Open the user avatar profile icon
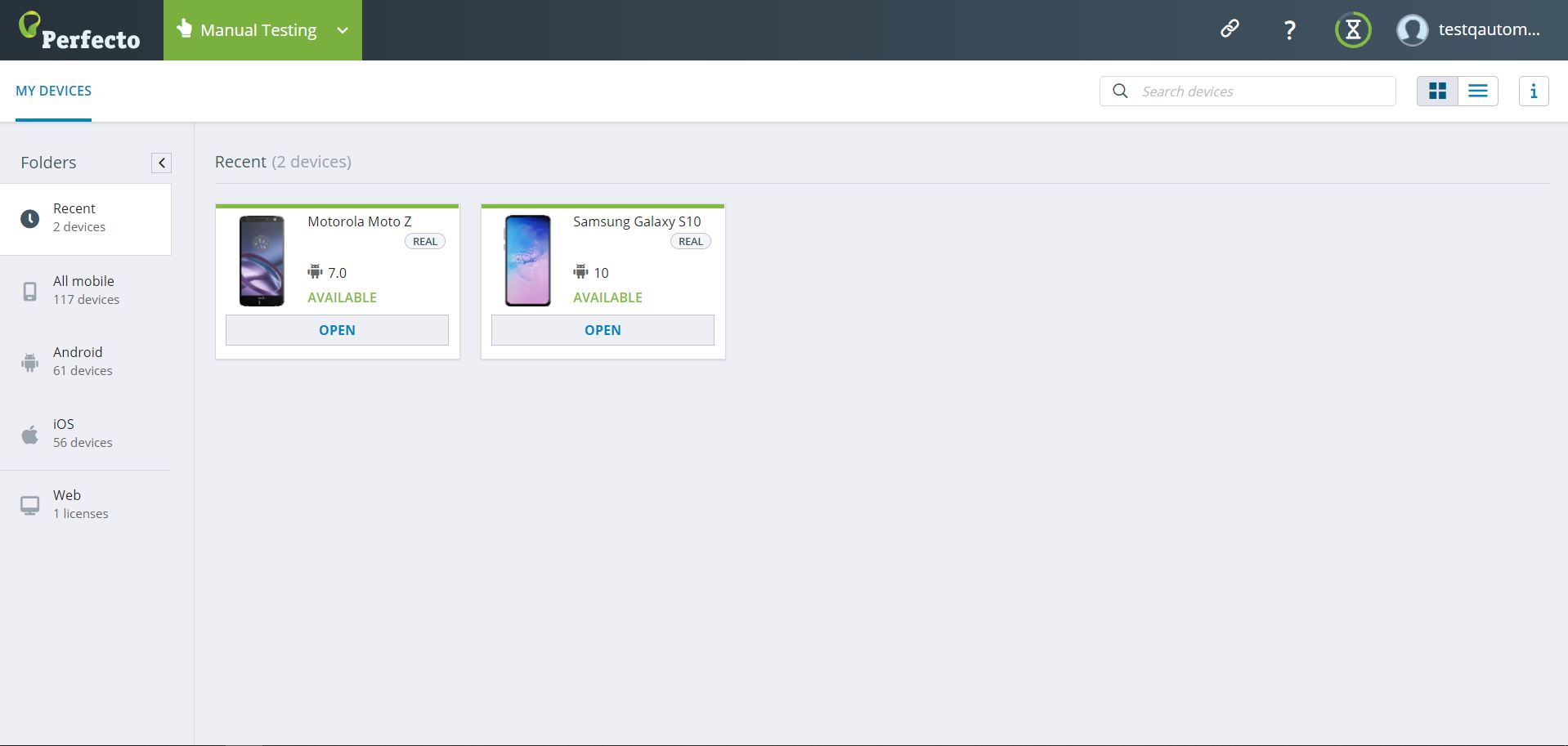This screenshot has width=1568, height=746. 1412,30
